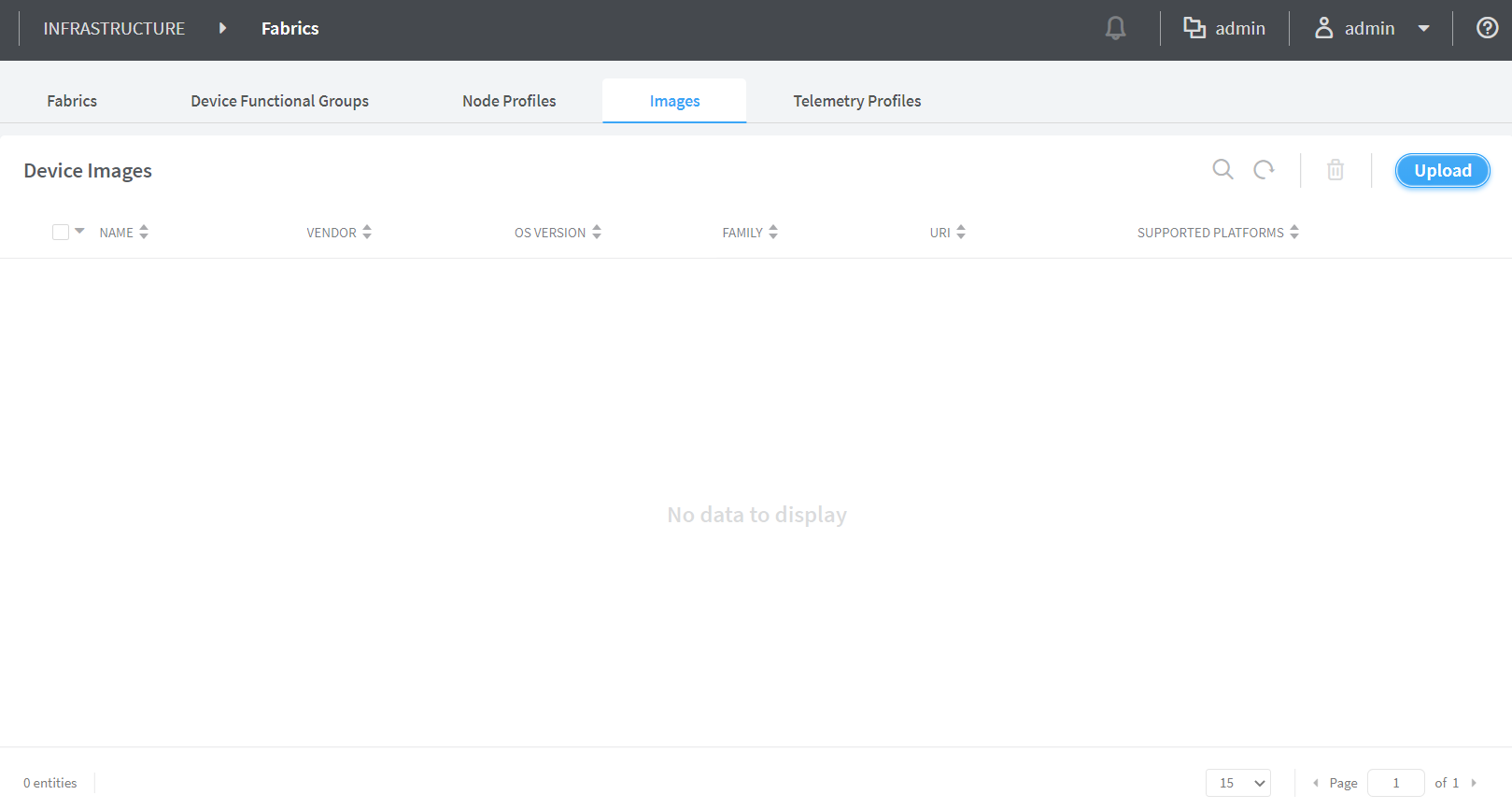1512x809 pixels.
Task: Refresh the Device Images list
Action: click(1264, 170)
